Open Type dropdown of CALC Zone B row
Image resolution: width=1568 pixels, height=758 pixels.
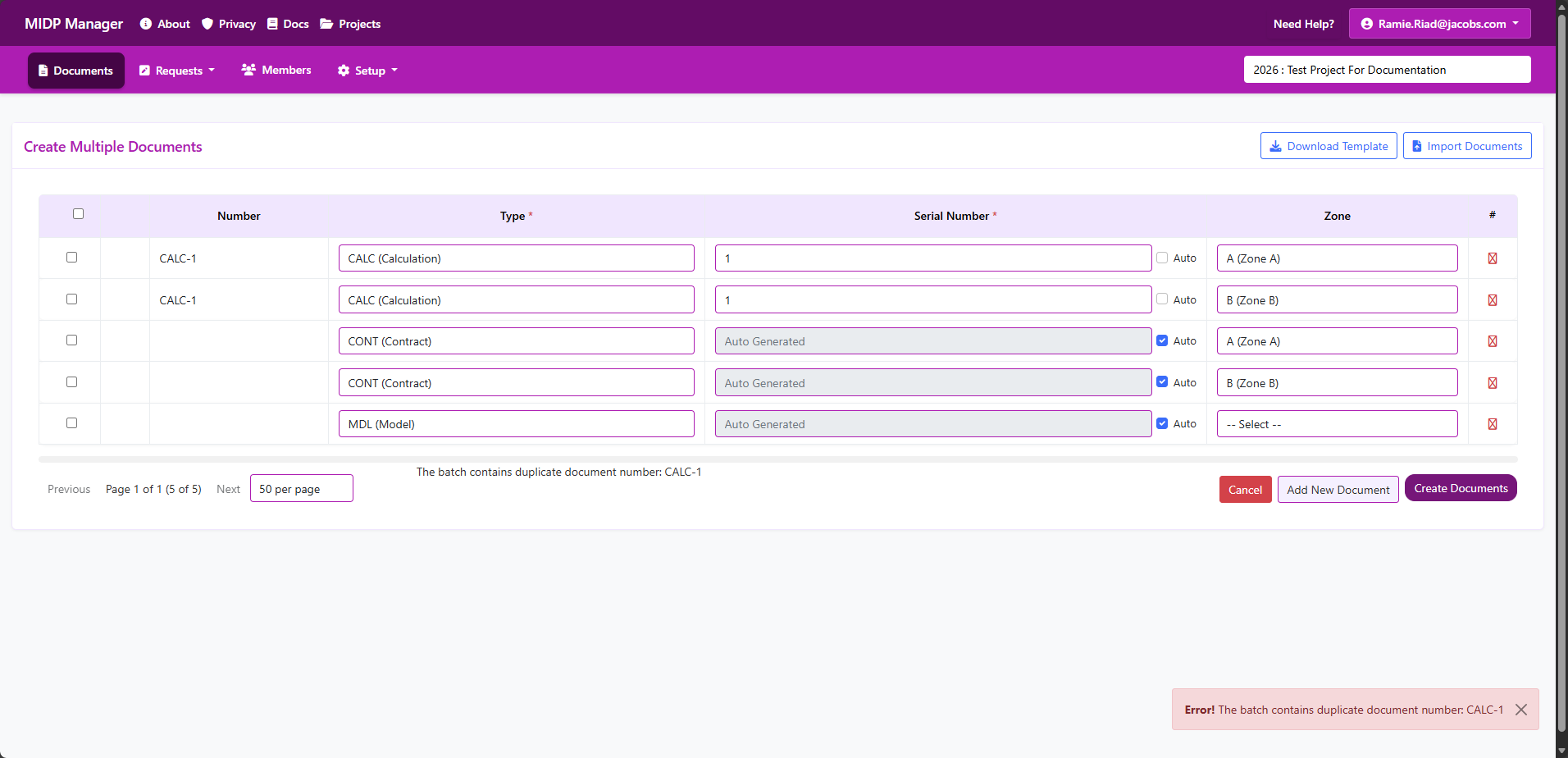click(x=517, y=299)
